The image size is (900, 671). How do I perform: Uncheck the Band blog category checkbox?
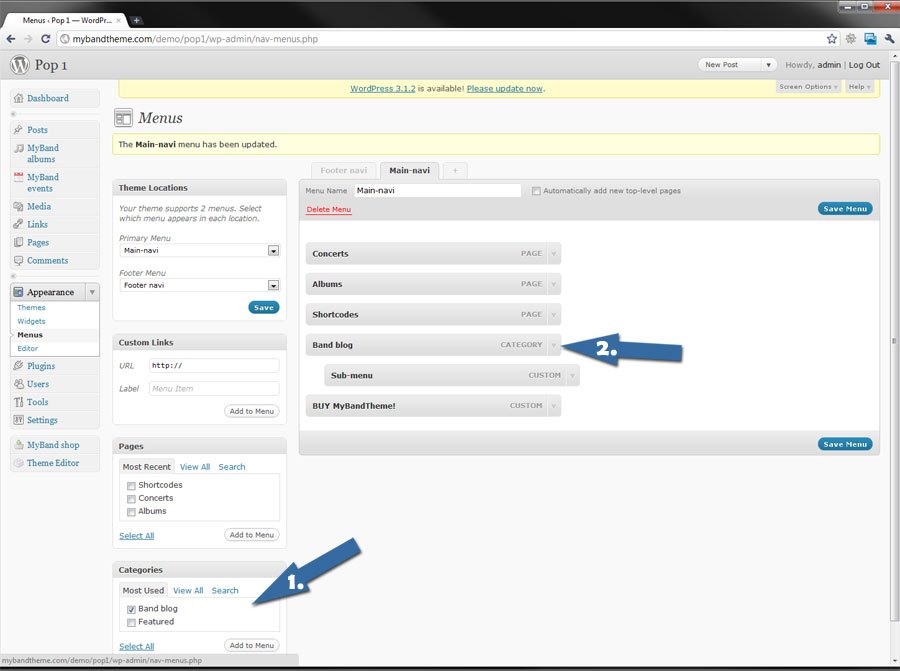pyautogui.click(x=131, y=609)
